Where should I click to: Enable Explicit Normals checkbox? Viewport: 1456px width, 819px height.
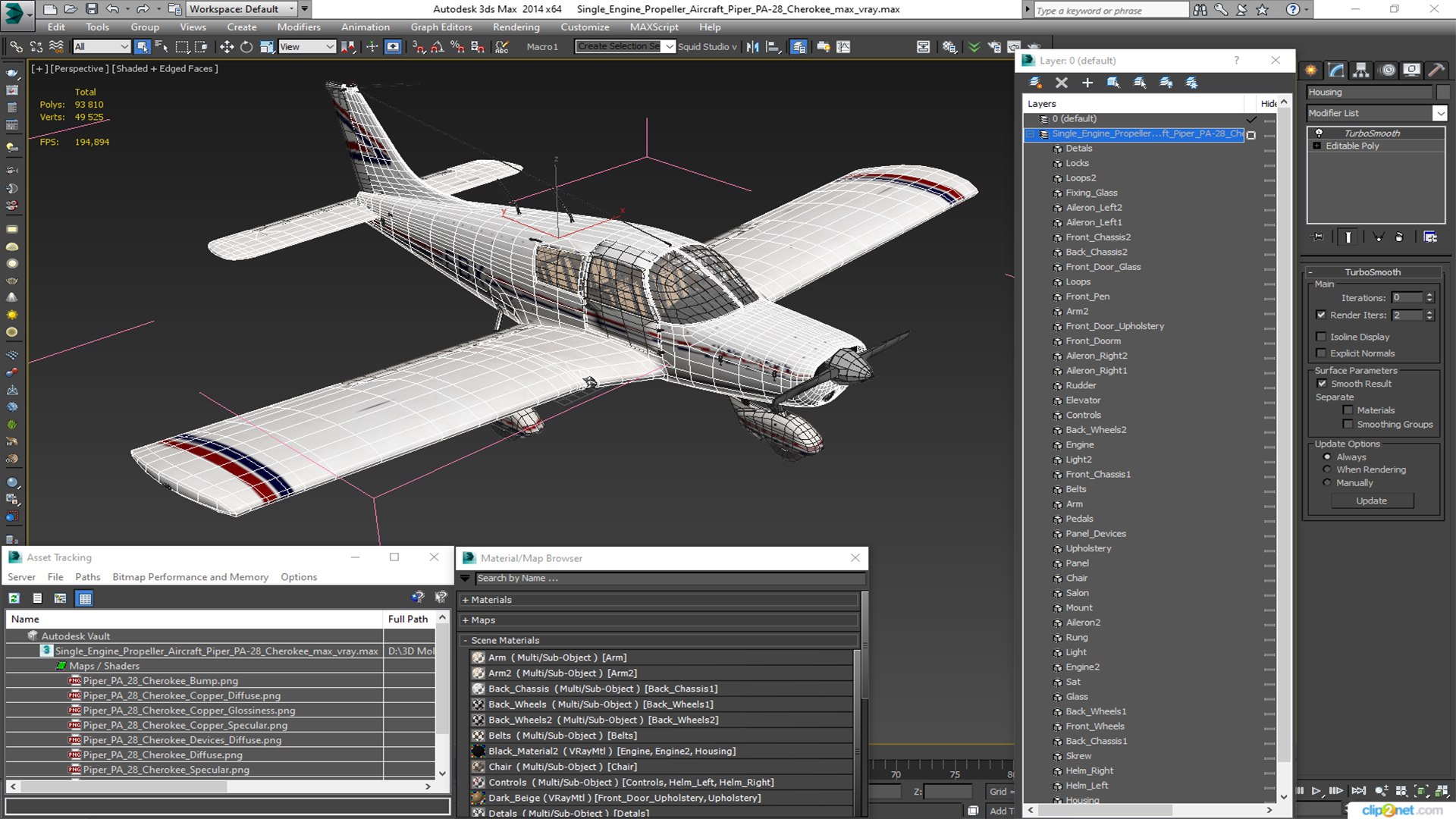click(x=1321, y=353)
